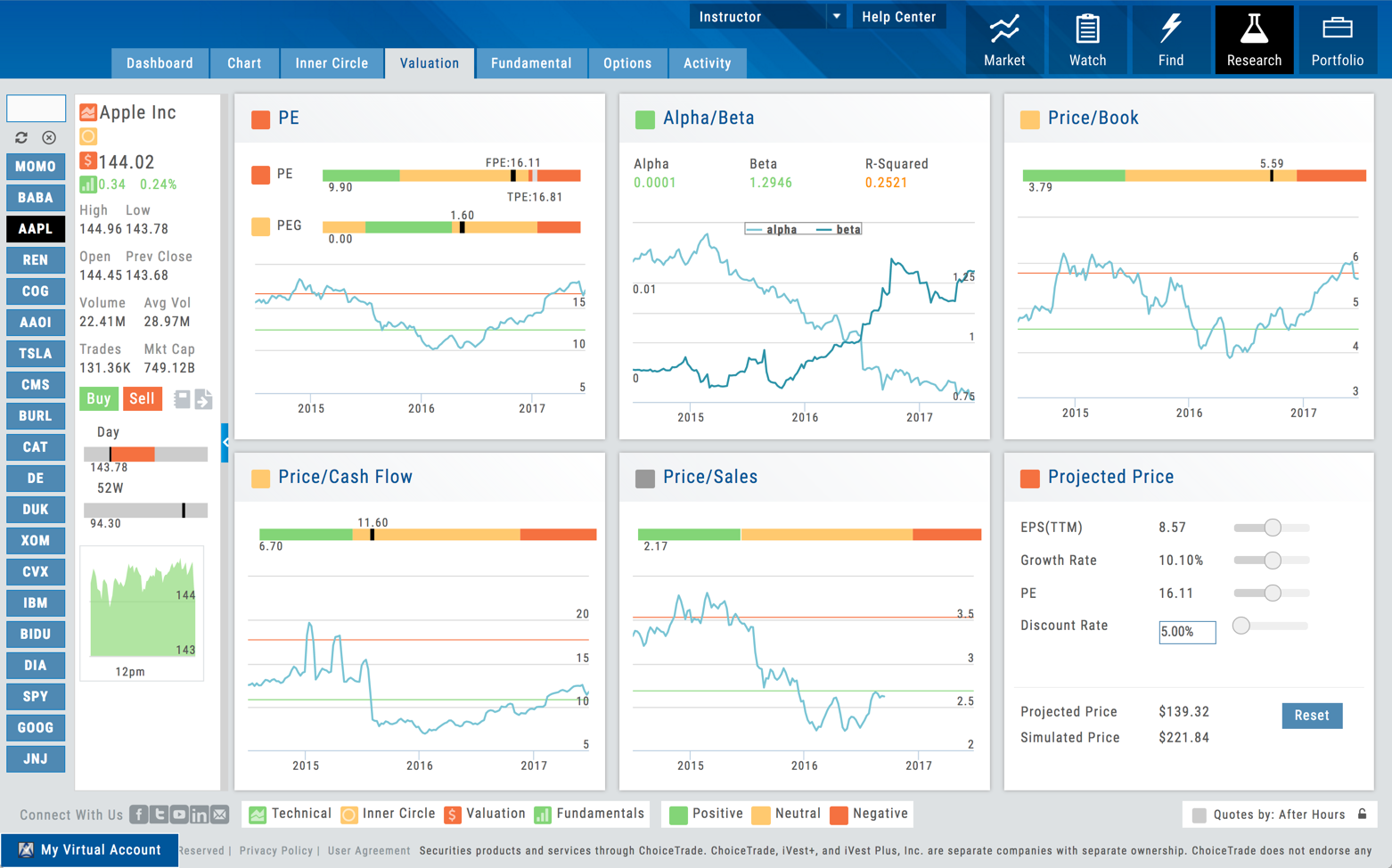Switch to the Chart tab
Viewport: 1392px width, 868px height.
click(x=244, y=63)
